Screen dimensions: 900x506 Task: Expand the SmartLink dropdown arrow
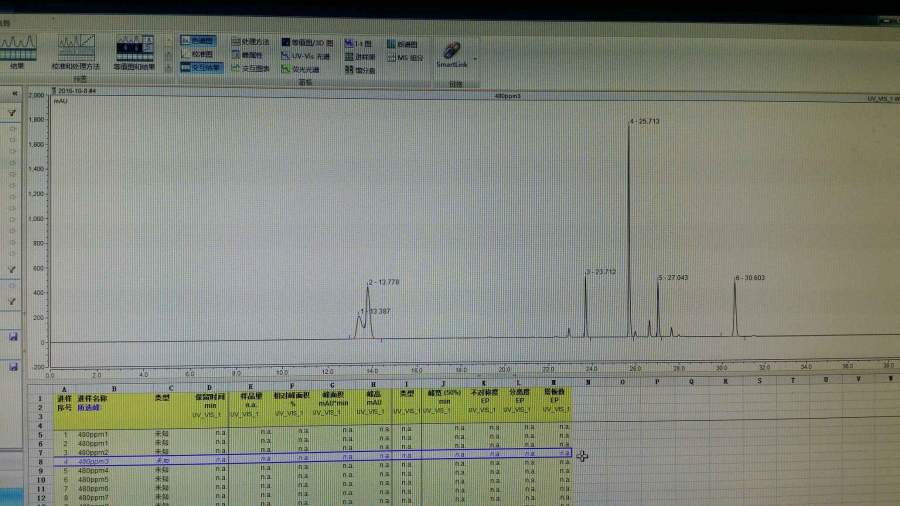click(x=475, y=59)
